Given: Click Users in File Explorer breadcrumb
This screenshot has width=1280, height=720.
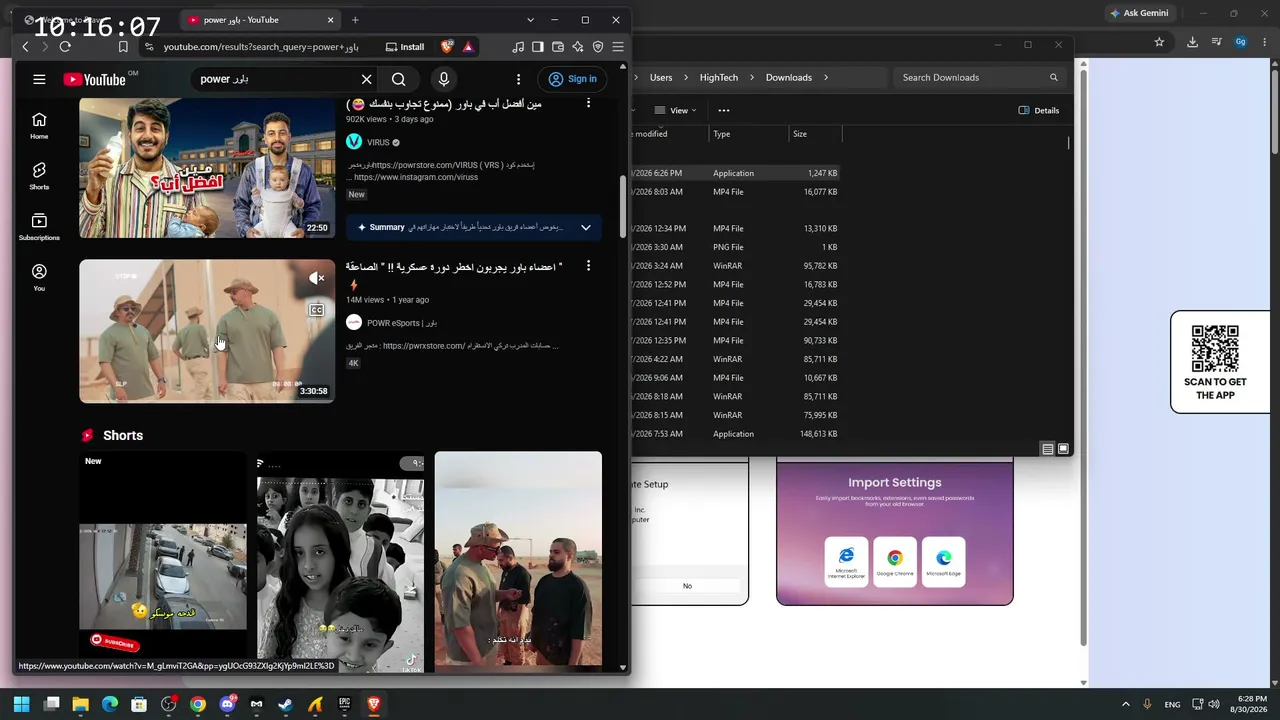Looking at the screenshot, I should (x=661, y=77).
